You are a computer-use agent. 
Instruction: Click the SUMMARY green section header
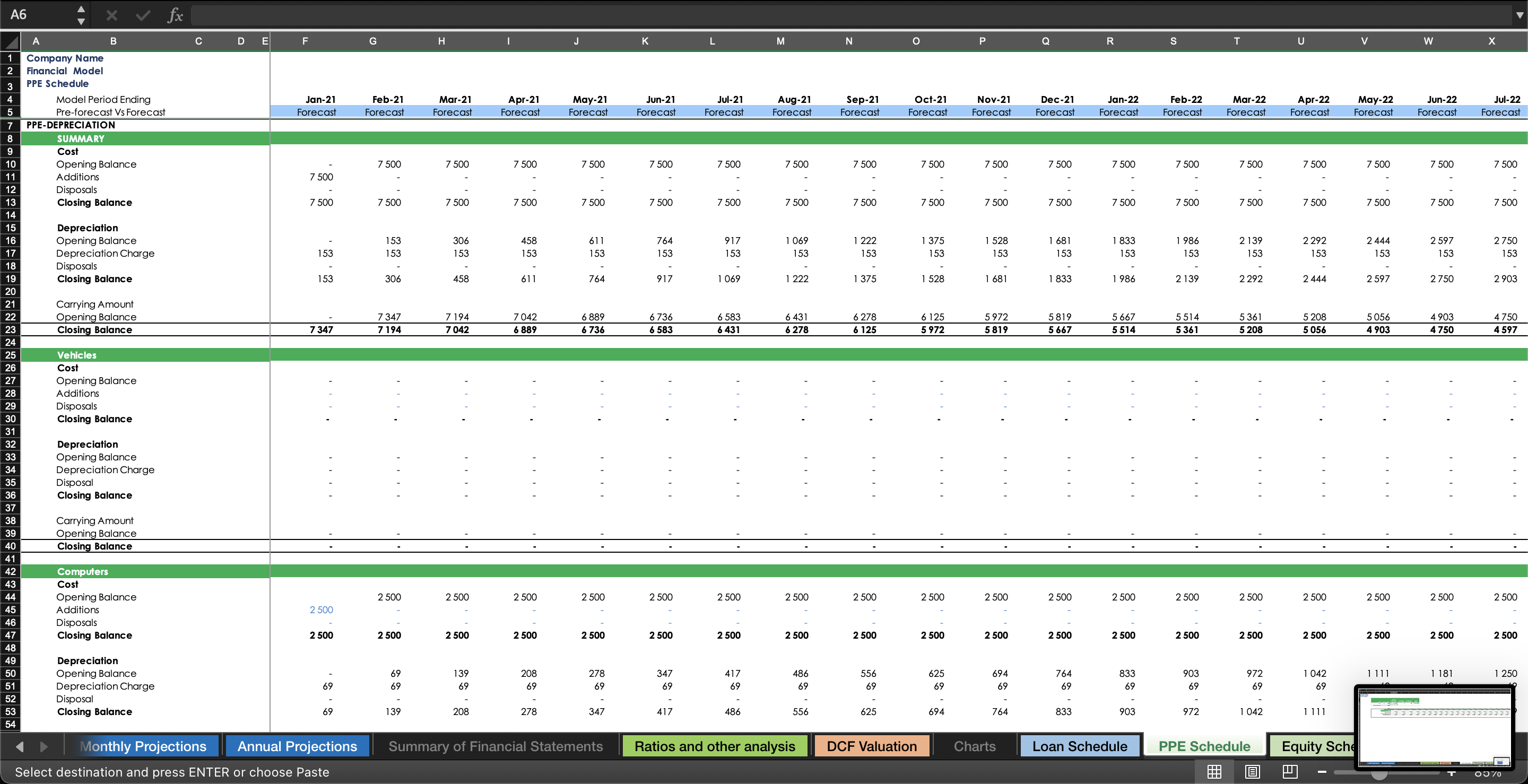tap(81, 139)
